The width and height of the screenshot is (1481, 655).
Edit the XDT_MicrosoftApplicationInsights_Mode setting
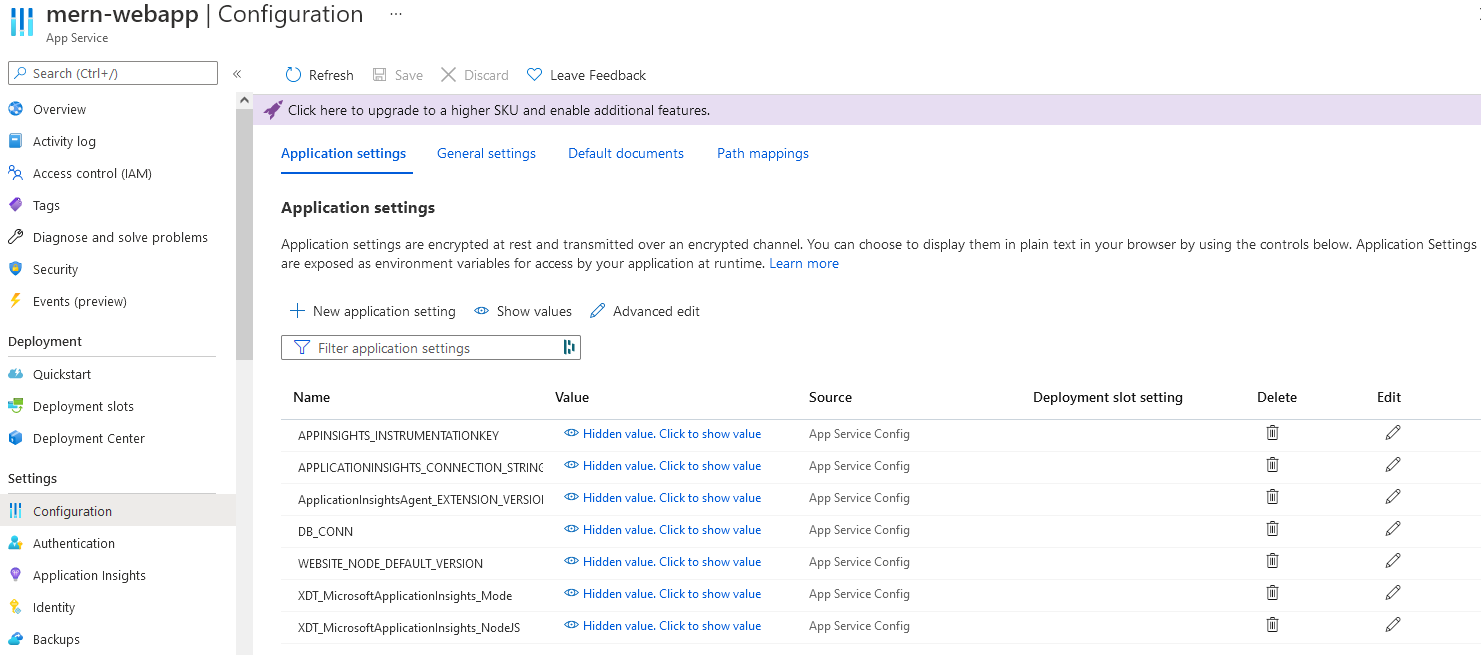(1393, 593)
